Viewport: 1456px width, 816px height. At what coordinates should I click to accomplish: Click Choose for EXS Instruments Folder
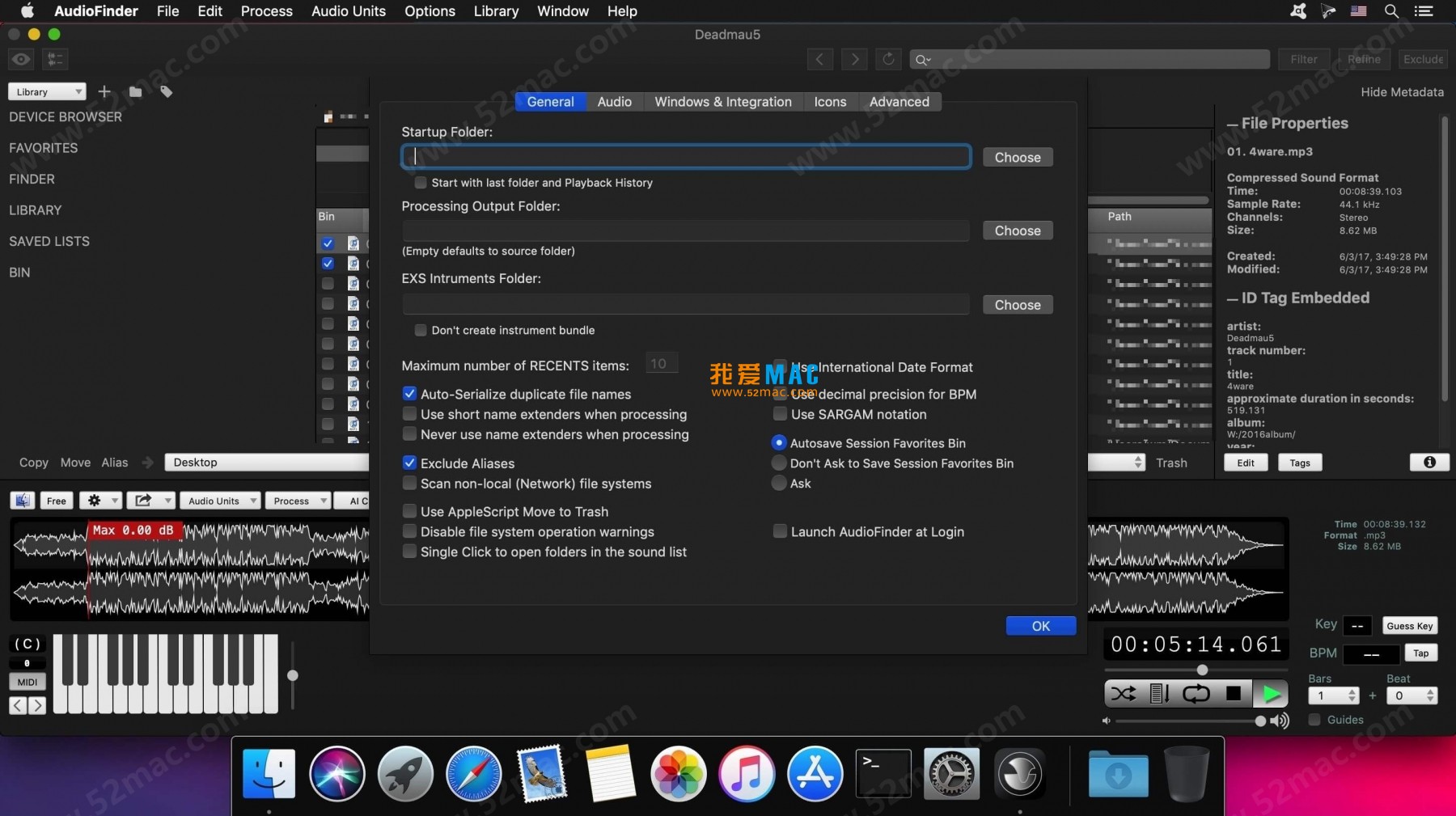click(x=1018, y=305)
